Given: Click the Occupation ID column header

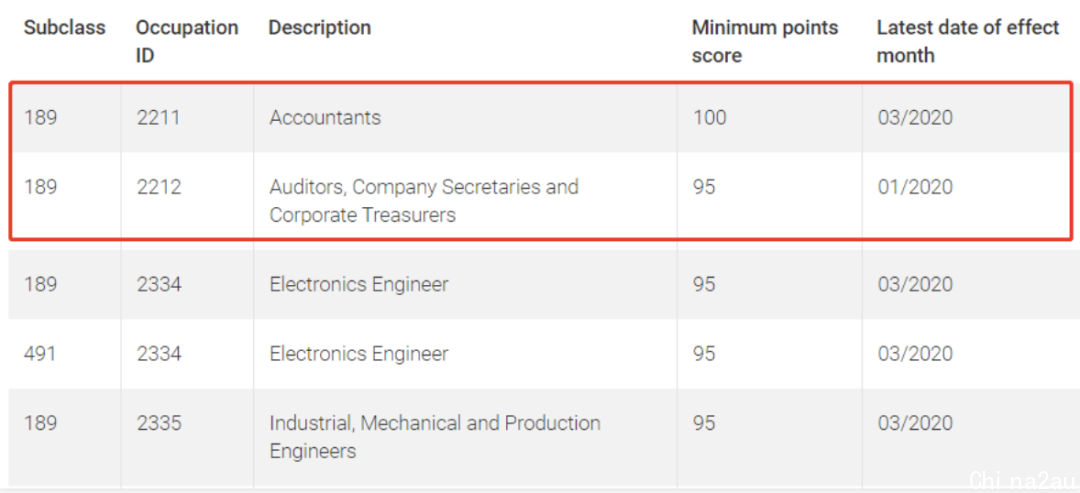Looking at the screenshot, I should pyautogui.click(x=187, y=41).
